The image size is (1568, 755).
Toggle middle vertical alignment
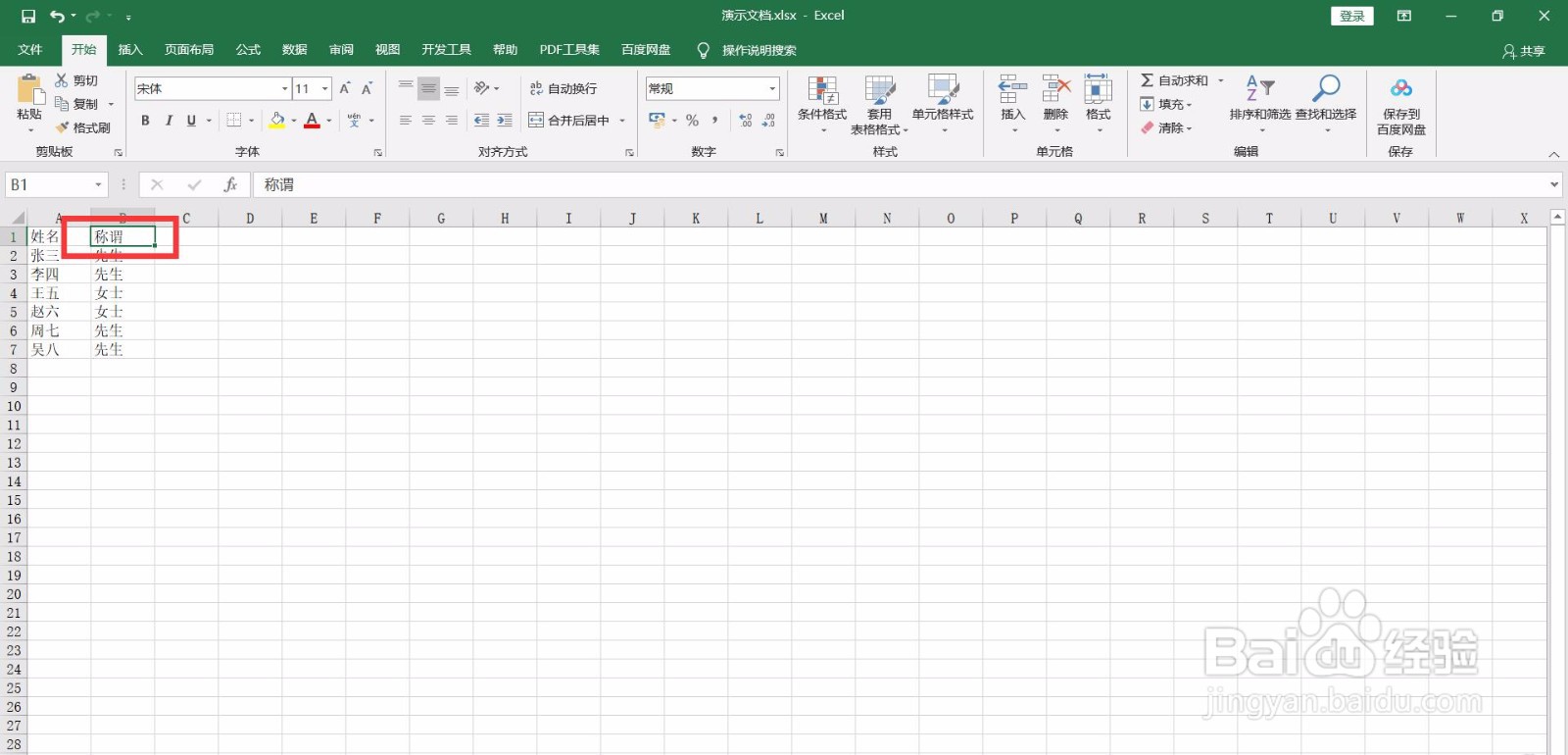coord(428,88)
